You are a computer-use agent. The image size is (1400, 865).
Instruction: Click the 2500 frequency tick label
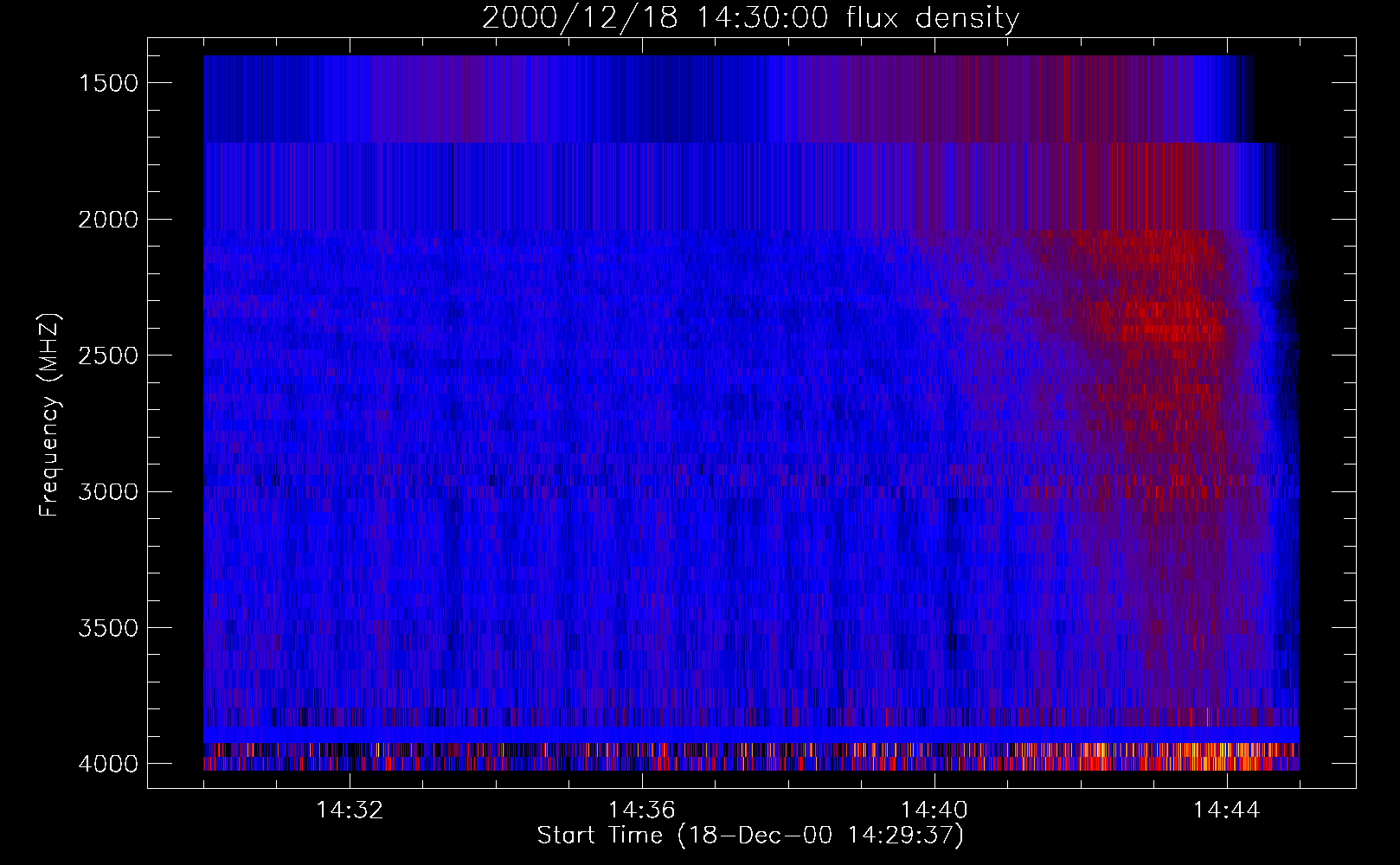108,356
